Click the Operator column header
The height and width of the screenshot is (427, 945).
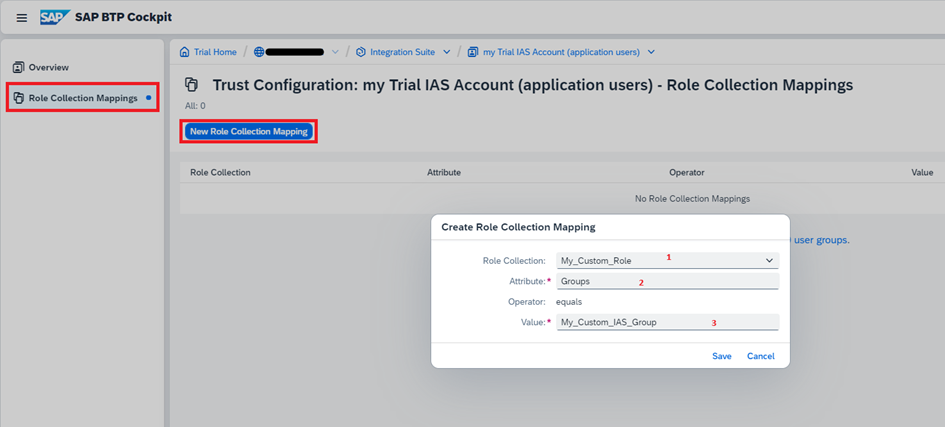click(x=686, y=172)
